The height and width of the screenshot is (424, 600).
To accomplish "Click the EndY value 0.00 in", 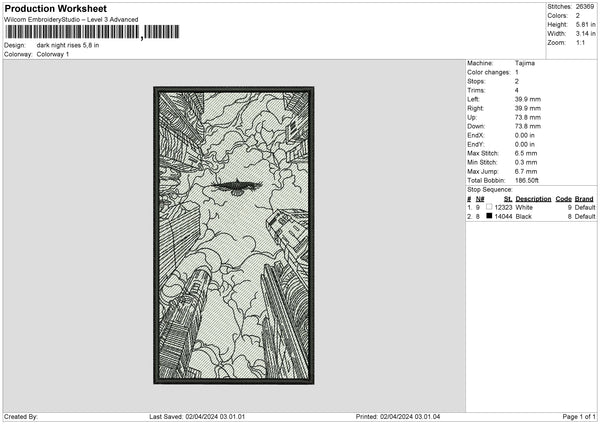I will 525,144.
